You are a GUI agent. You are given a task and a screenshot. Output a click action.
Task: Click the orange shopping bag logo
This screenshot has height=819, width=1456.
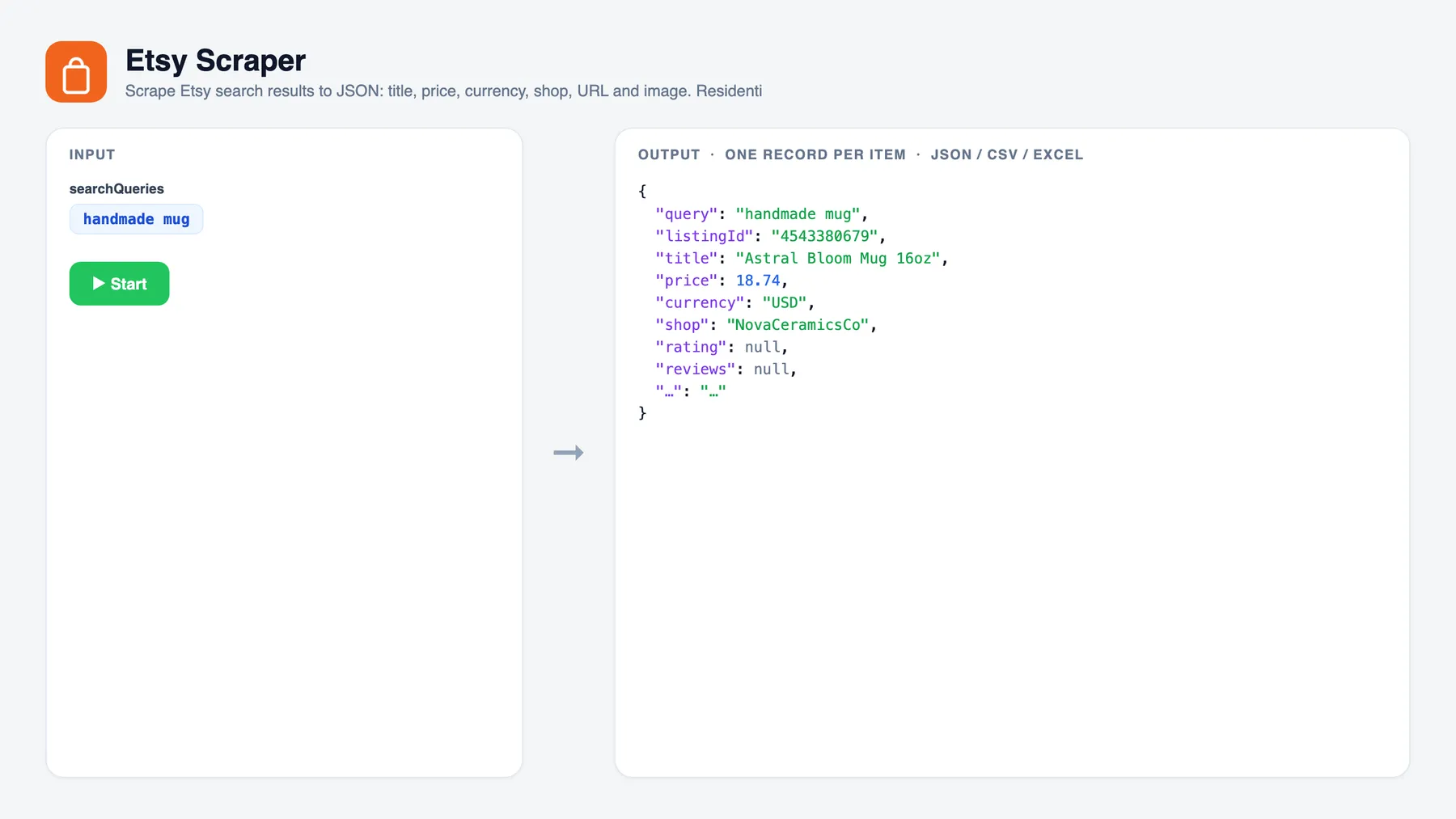(x=76, y=72)
